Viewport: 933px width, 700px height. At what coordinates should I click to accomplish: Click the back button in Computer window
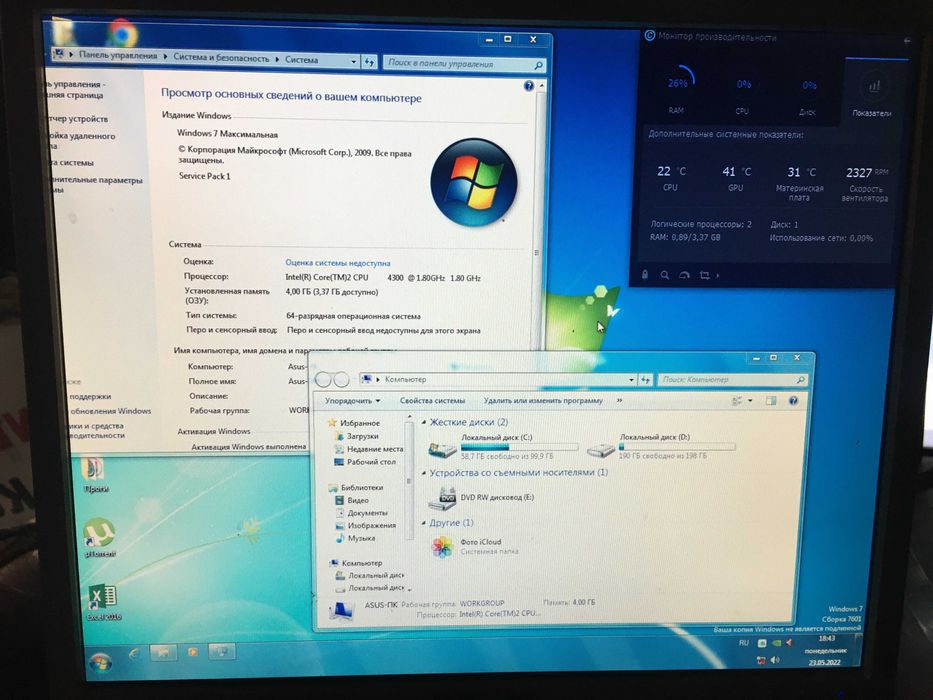click(x=323, y=379)
